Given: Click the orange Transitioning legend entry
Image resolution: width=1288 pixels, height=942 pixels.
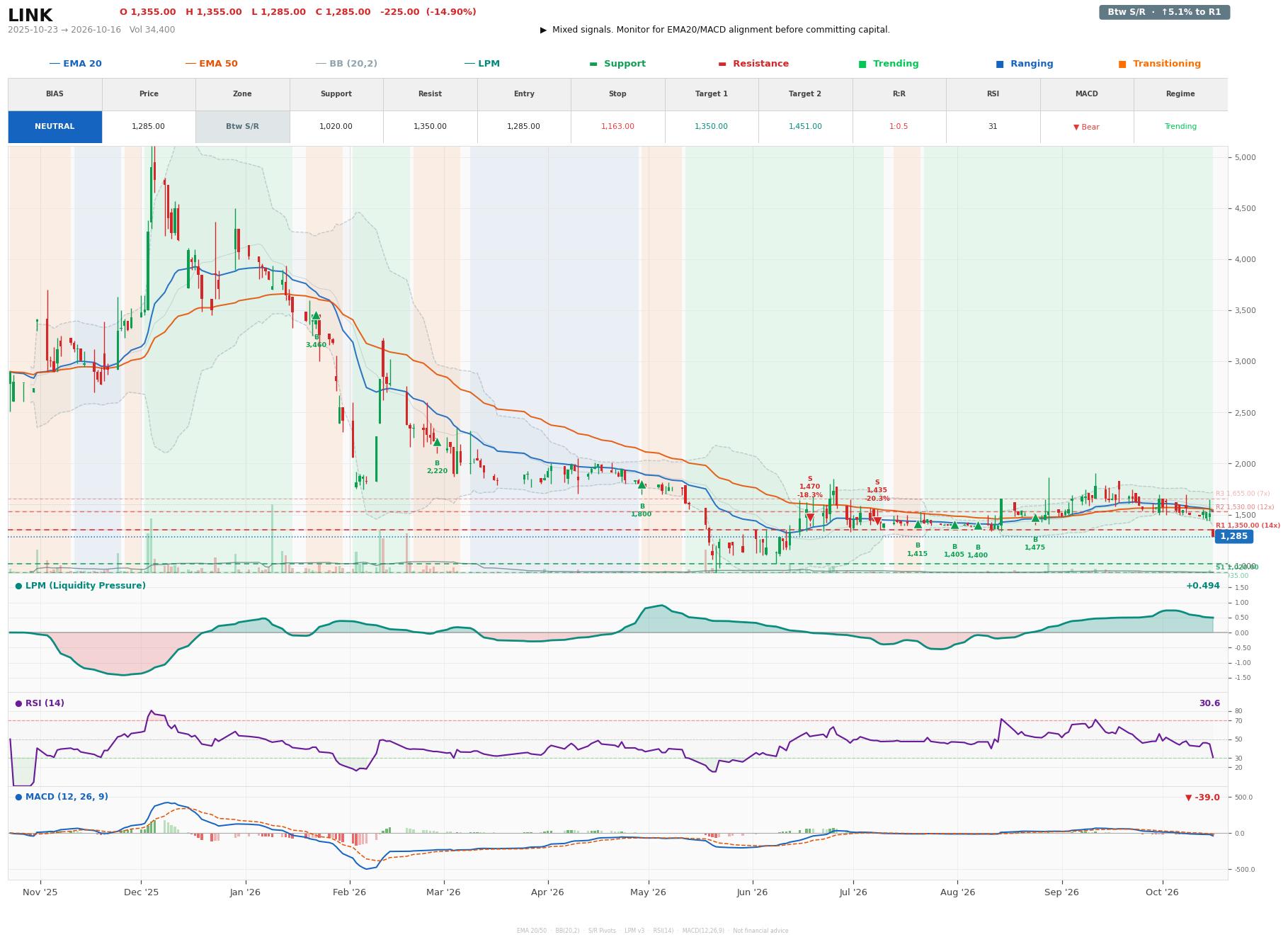Looking at the screenshot, I should (1160, 64).
